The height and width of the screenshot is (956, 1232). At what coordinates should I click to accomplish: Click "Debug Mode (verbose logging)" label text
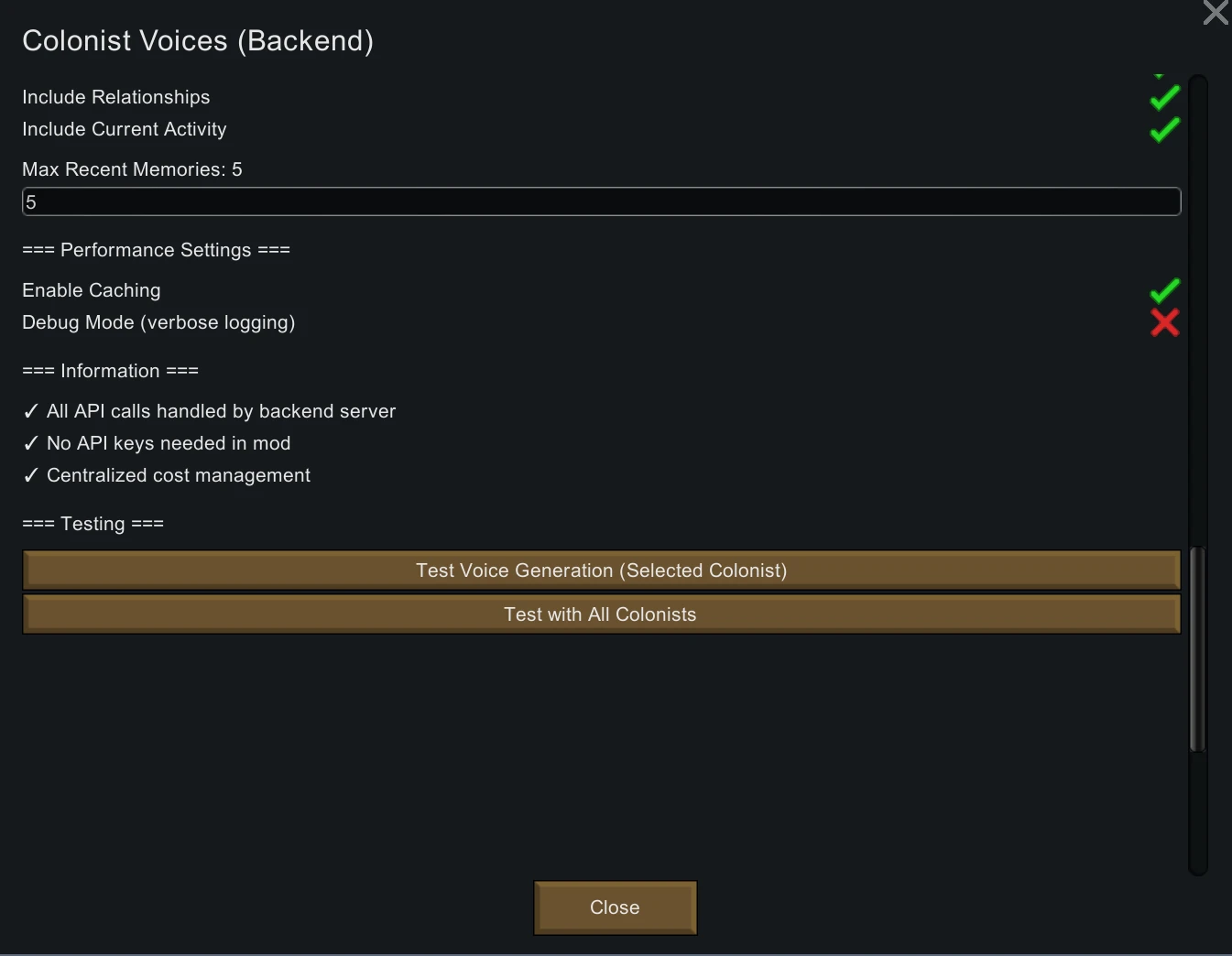tap(158, 322)
